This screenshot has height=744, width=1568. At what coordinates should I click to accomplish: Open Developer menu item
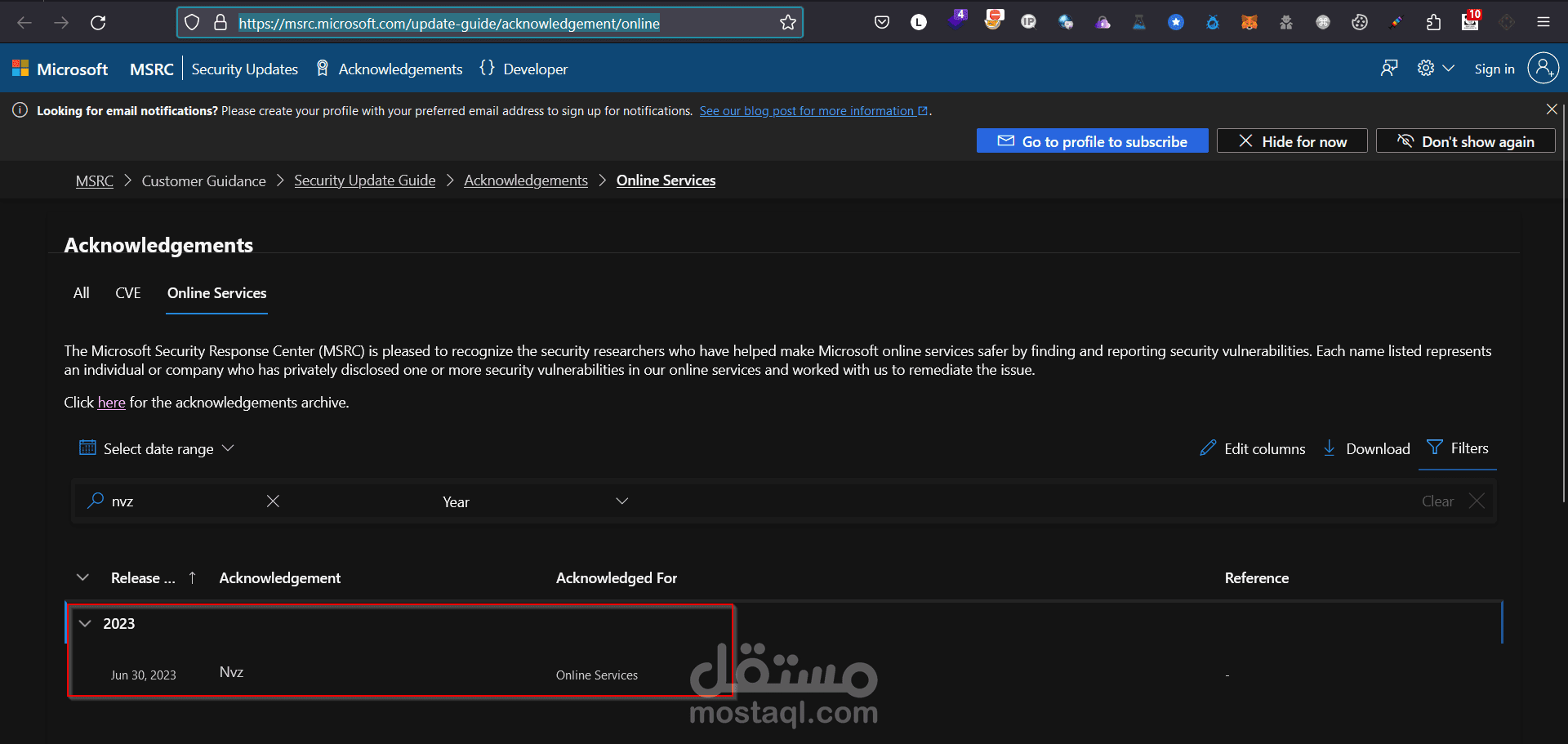523,69
